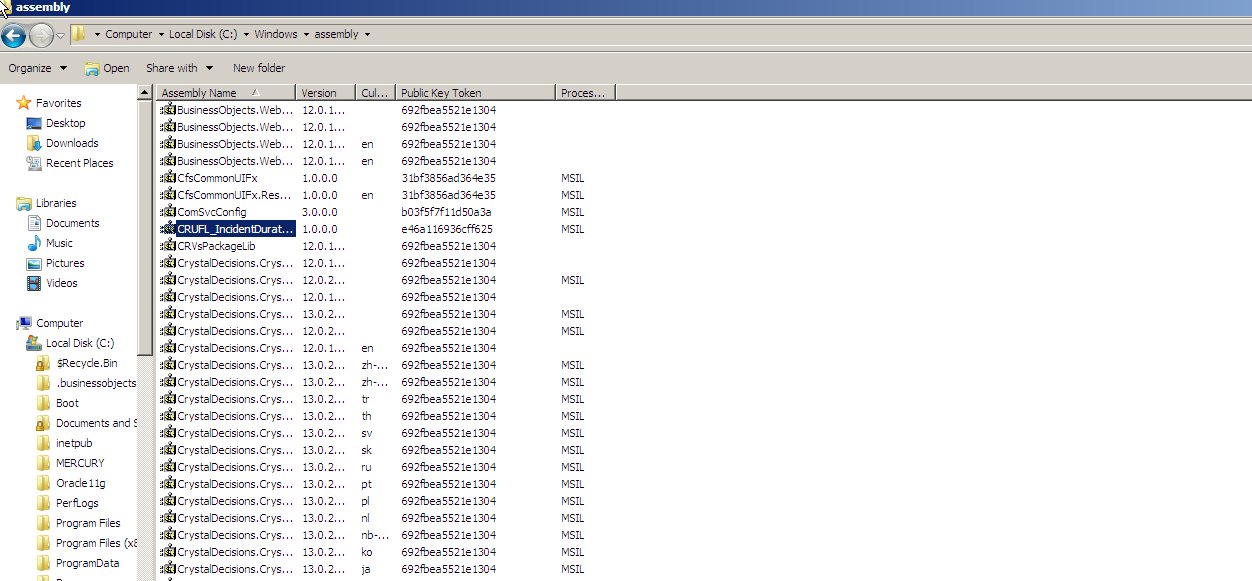
Task: Sort by the Version column header
Action: point(318,92)
